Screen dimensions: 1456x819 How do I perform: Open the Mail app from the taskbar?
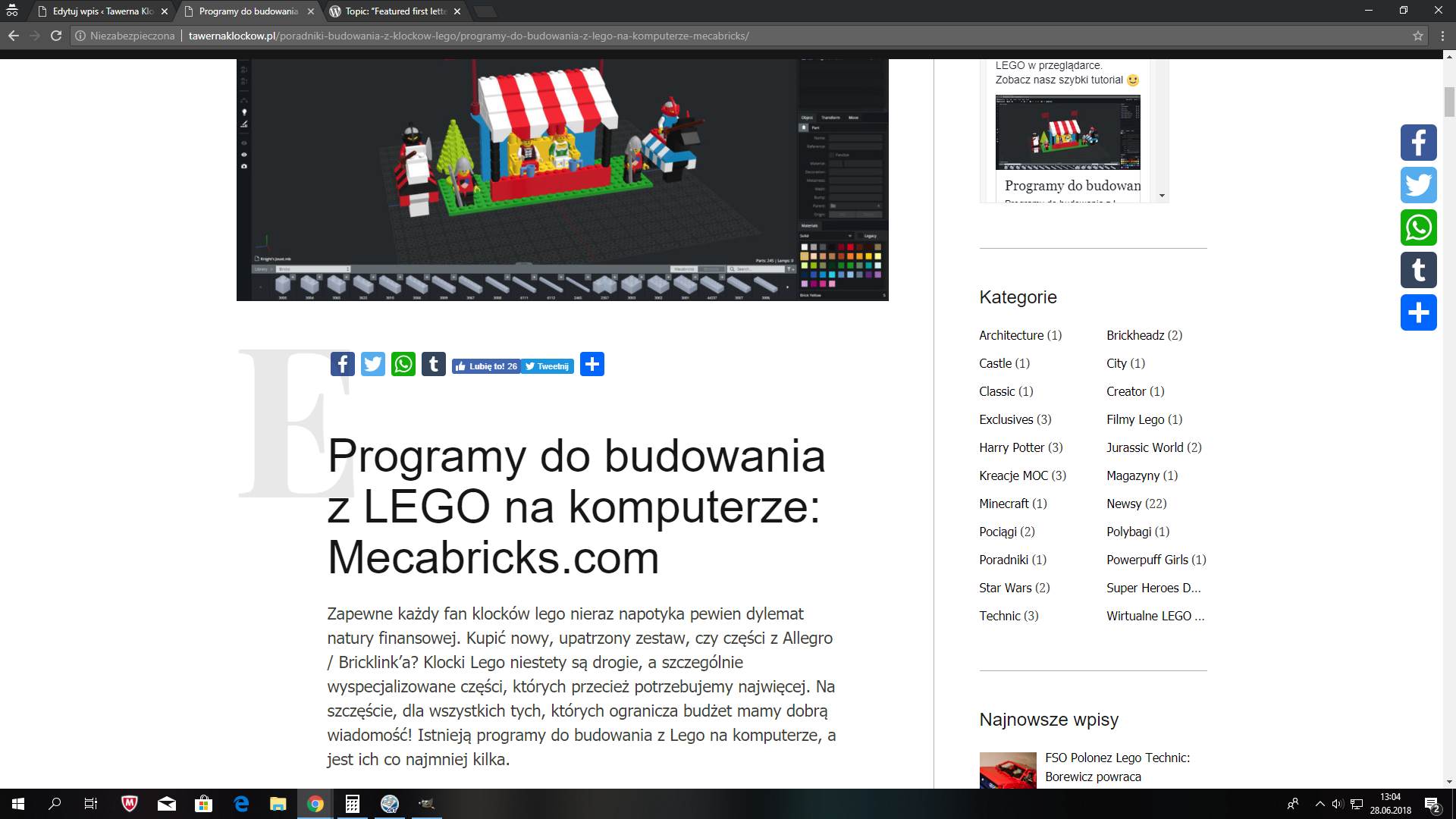pos(167,804)
